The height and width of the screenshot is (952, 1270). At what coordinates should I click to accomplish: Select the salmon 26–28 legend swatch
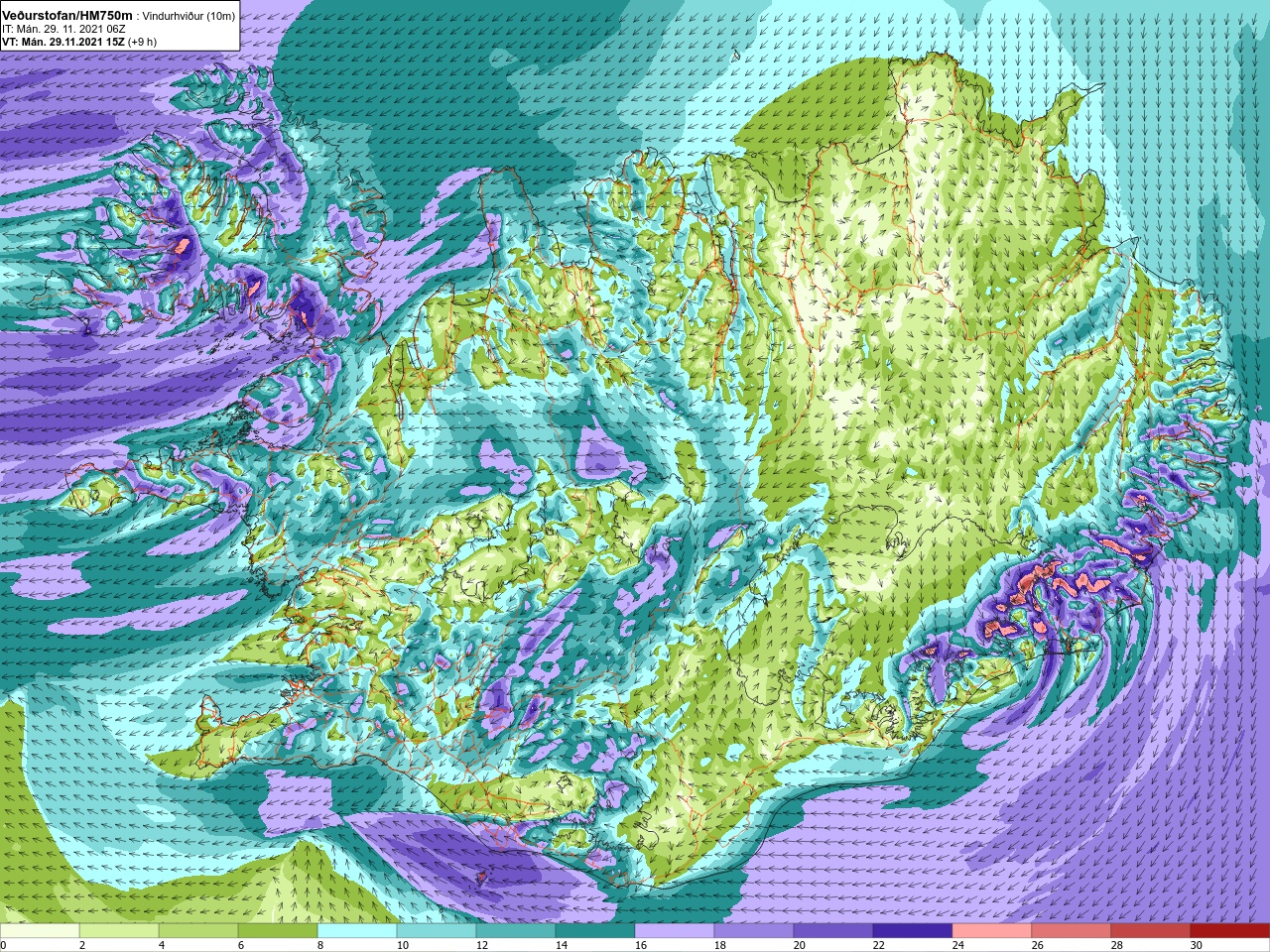[1072, 931]
